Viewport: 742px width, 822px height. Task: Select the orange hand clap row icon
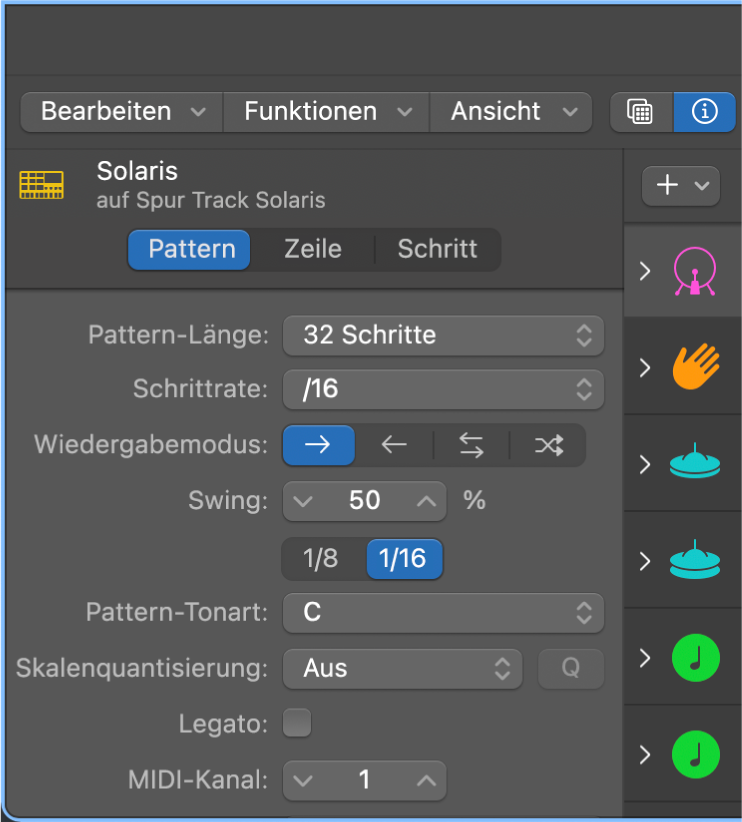click(694, 367)
